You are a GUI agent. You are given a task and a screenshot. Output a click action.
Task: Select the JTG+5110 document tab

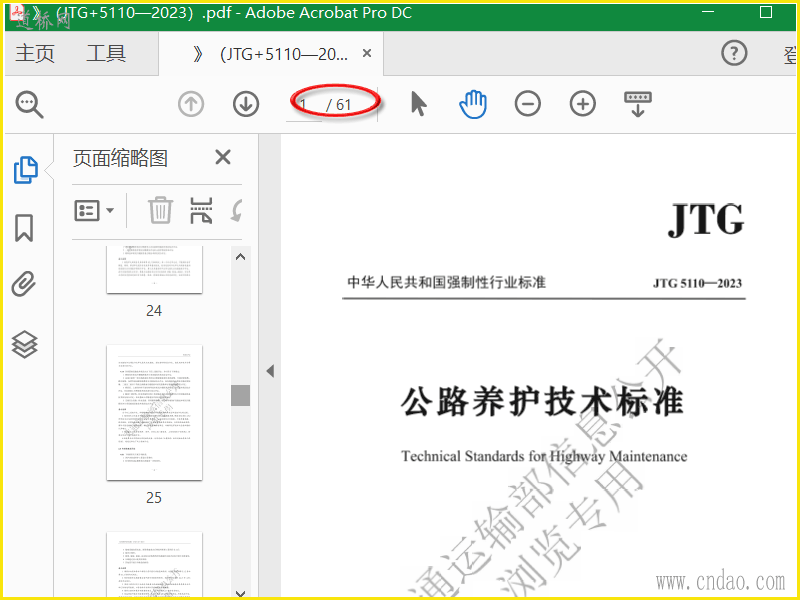point(271,54)
